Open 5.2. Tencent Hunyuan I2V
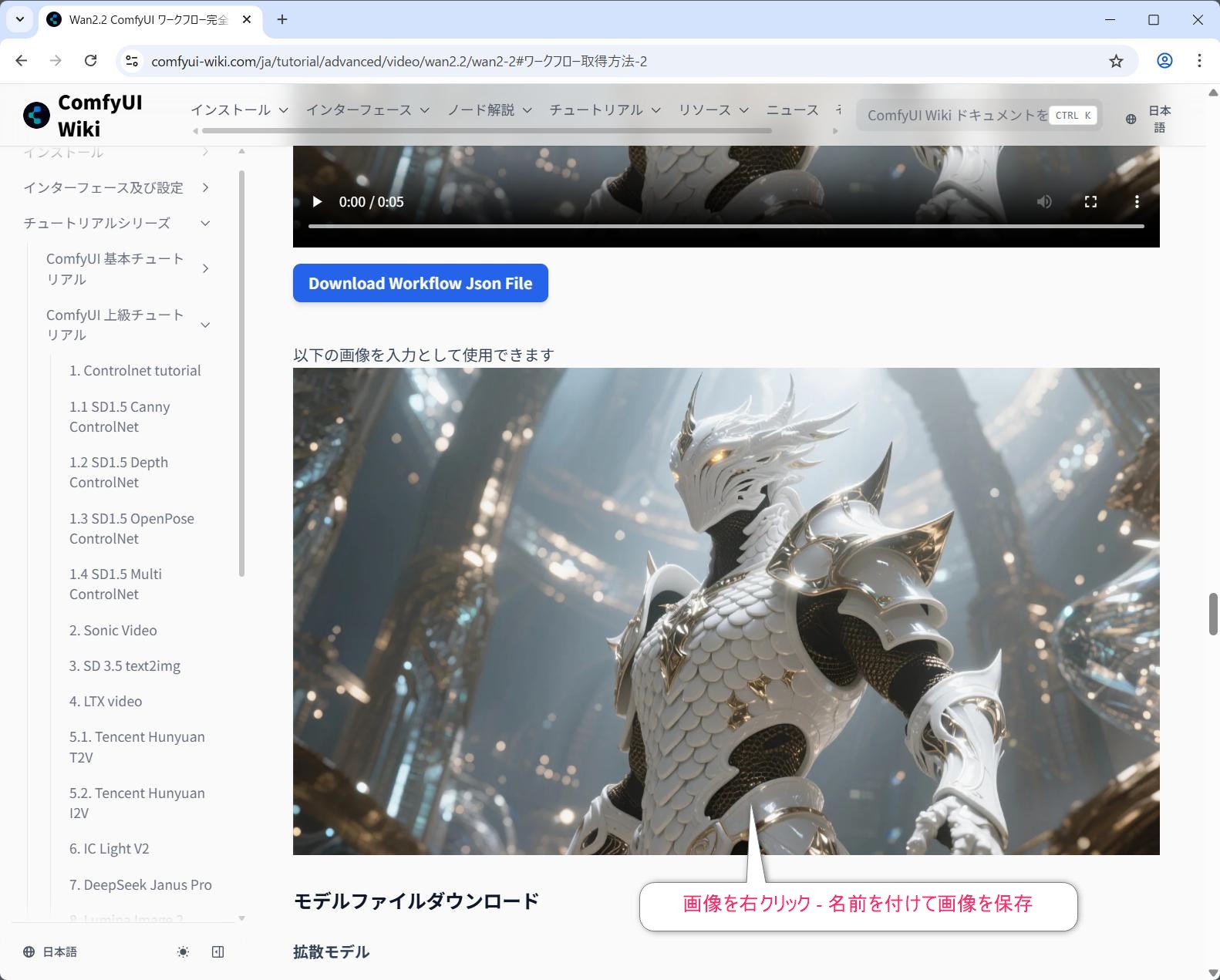Image resolution: width=1220 pixels, height=980 pixels. tap(137, 803)
